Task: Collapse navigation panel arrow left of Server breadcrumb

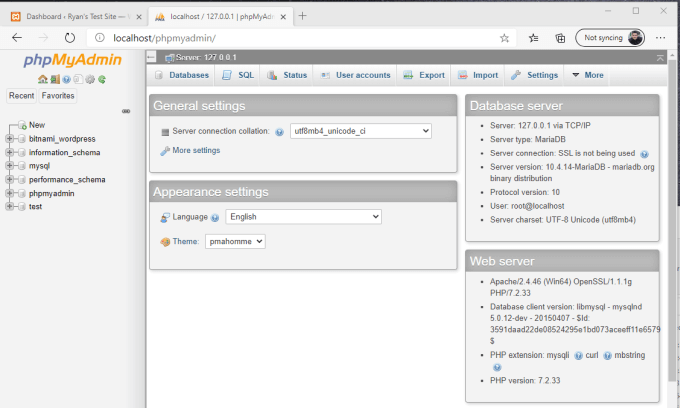Action: click(x=151, y=57)
